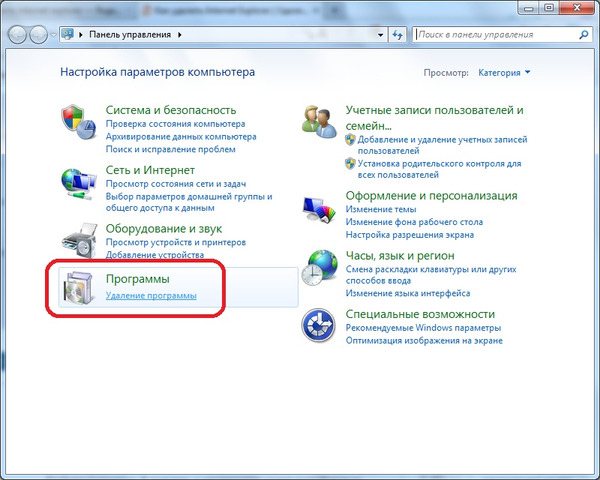Viewport: 600px width, 480px height.
Task: Open the recent pages dropdown beside the nav arrows
Action: [54, 35]
